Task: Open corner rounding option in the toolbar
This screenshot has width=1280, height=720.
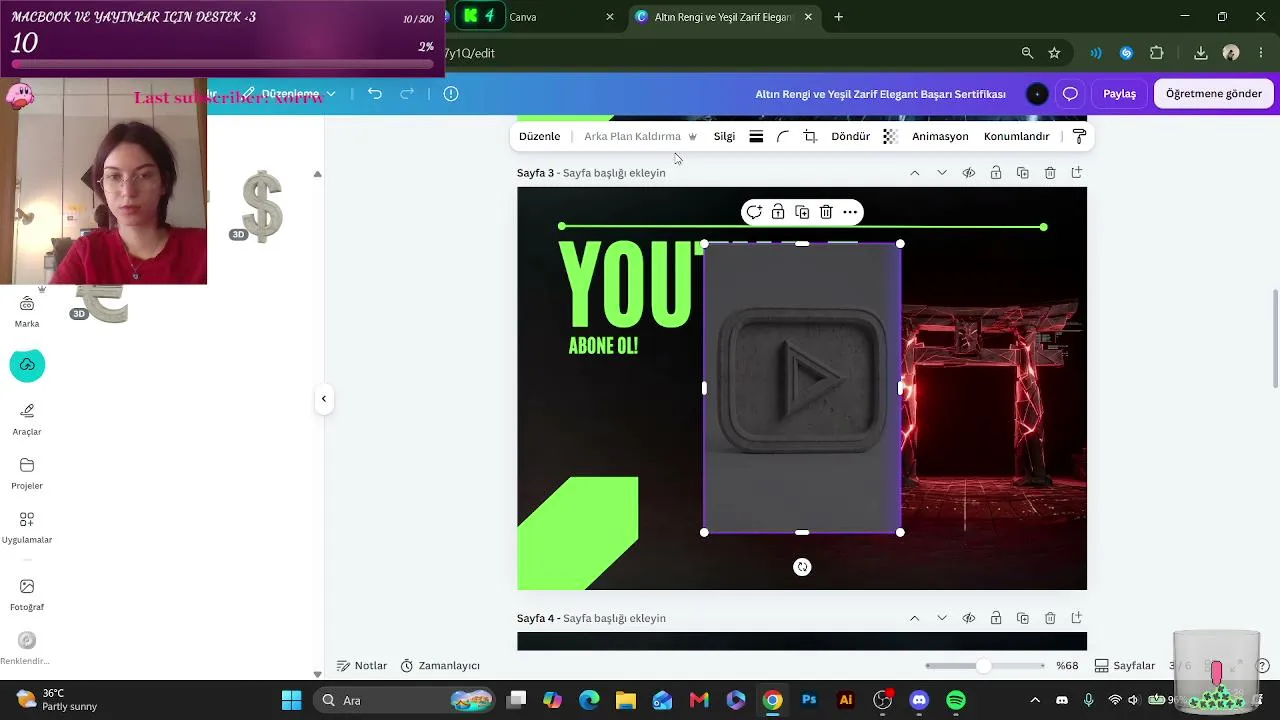Action: click(783, 136)
